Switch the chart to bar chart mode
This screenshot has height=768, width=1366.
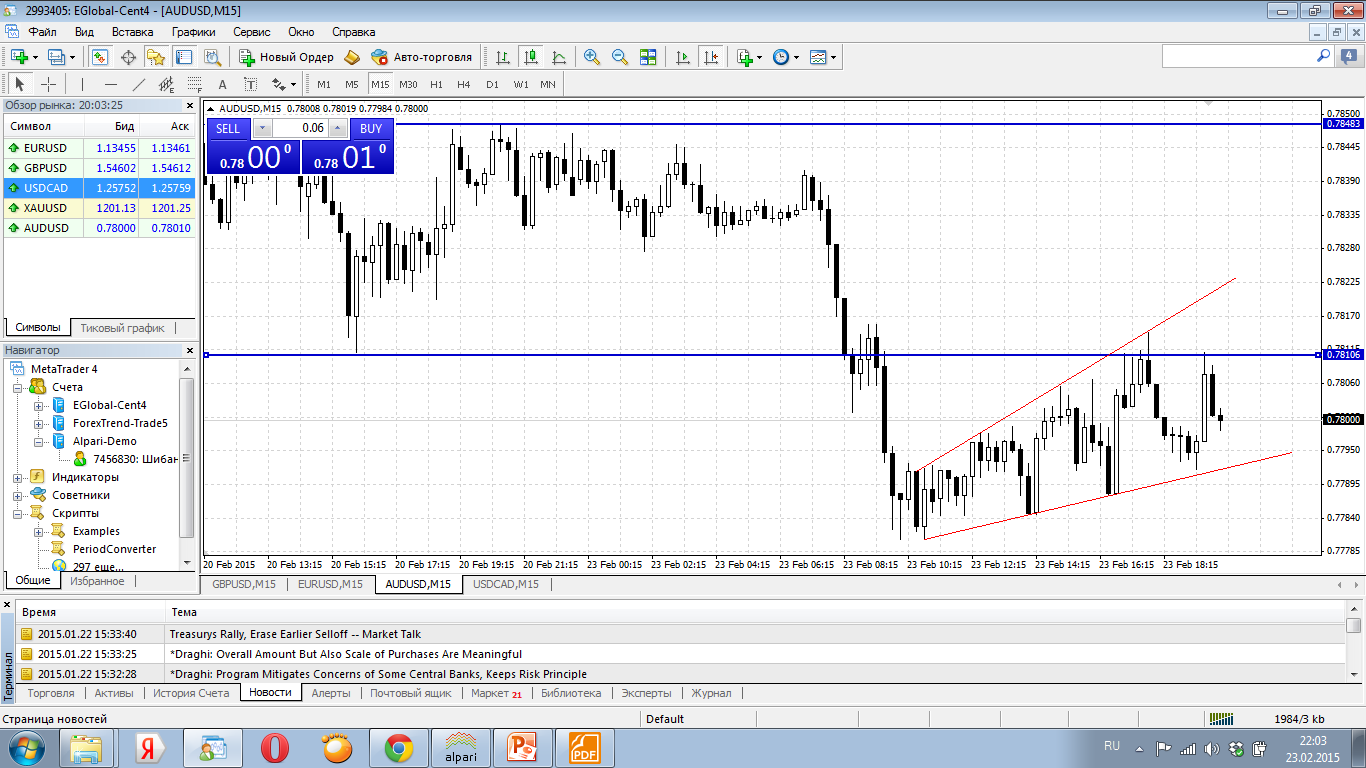502,57
